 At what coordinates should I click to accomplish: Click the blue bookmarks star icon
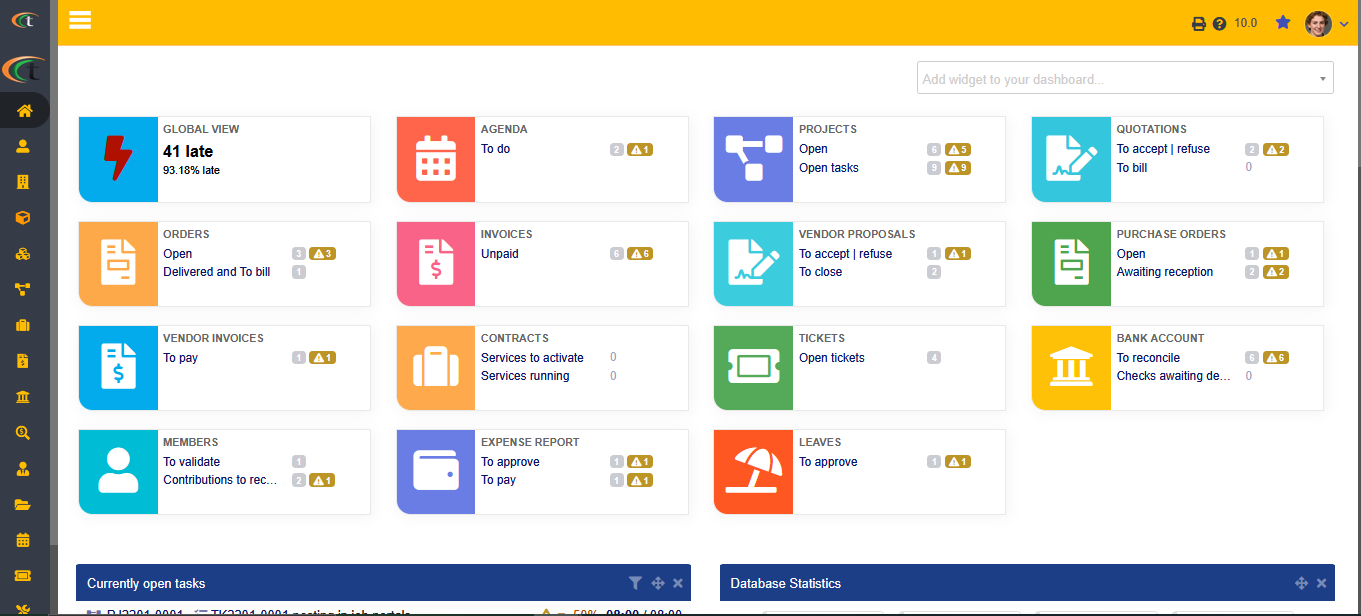1283,22
